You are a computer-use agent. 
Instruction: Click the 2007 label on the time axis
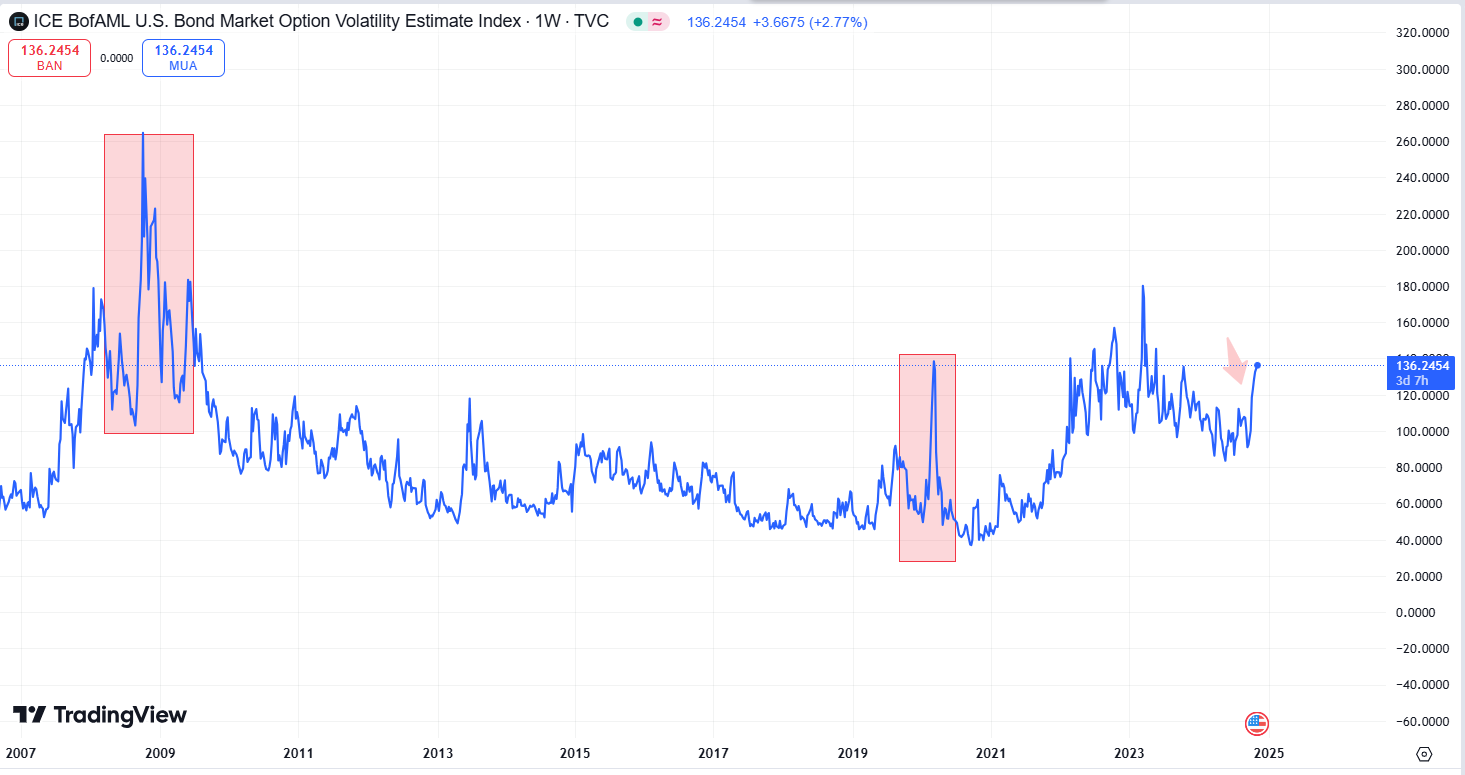20,753
